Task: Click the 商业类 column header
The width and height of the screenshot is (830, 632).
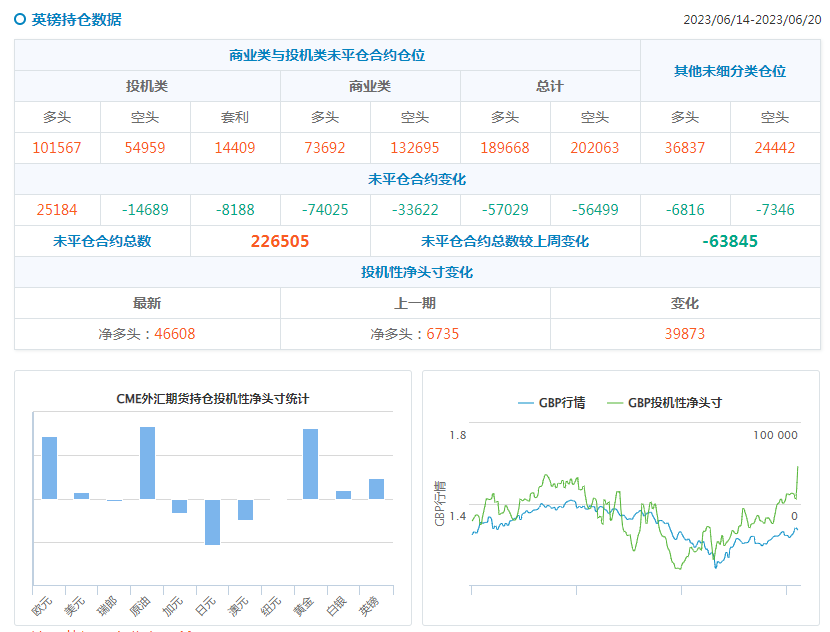Action: tap(370, 86)
